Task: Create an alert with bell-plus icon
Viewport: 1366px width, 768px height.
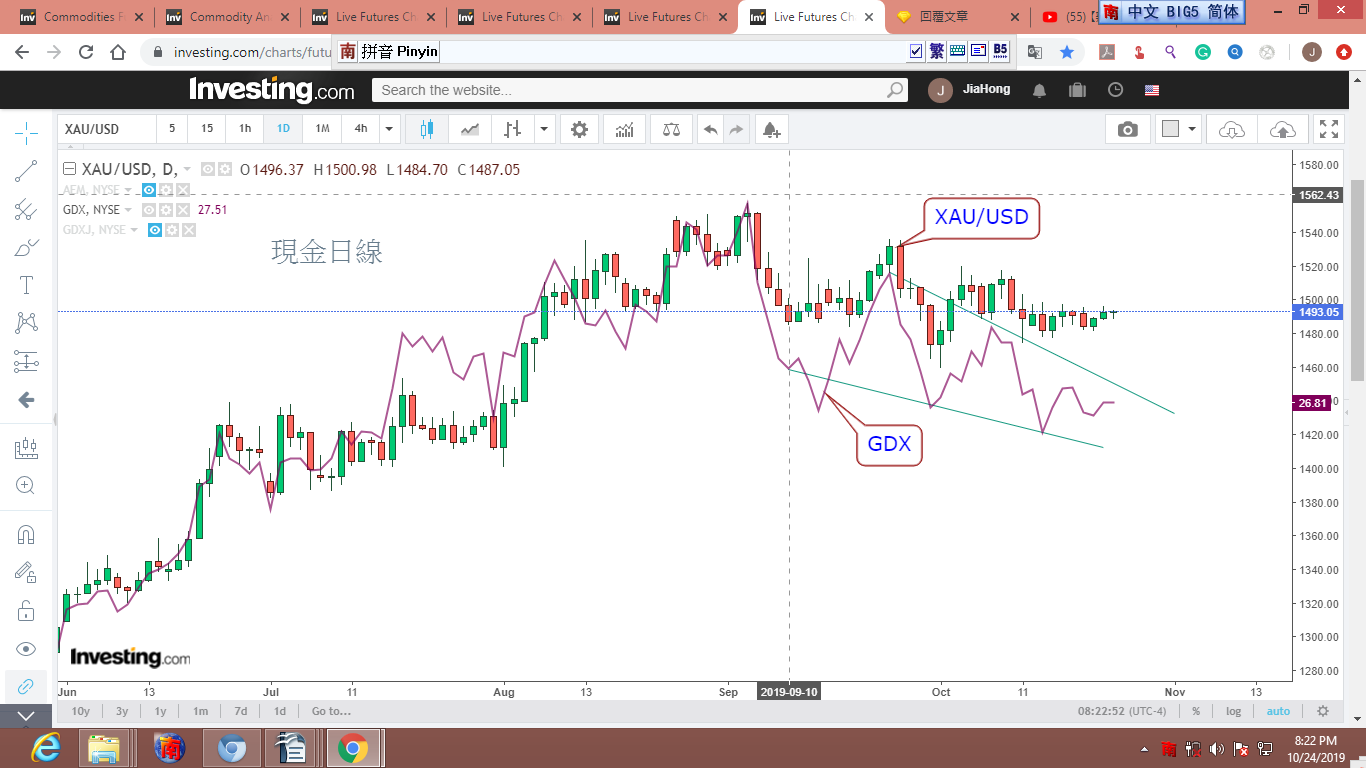Action: pyautogui.click(x=770, y=129)
